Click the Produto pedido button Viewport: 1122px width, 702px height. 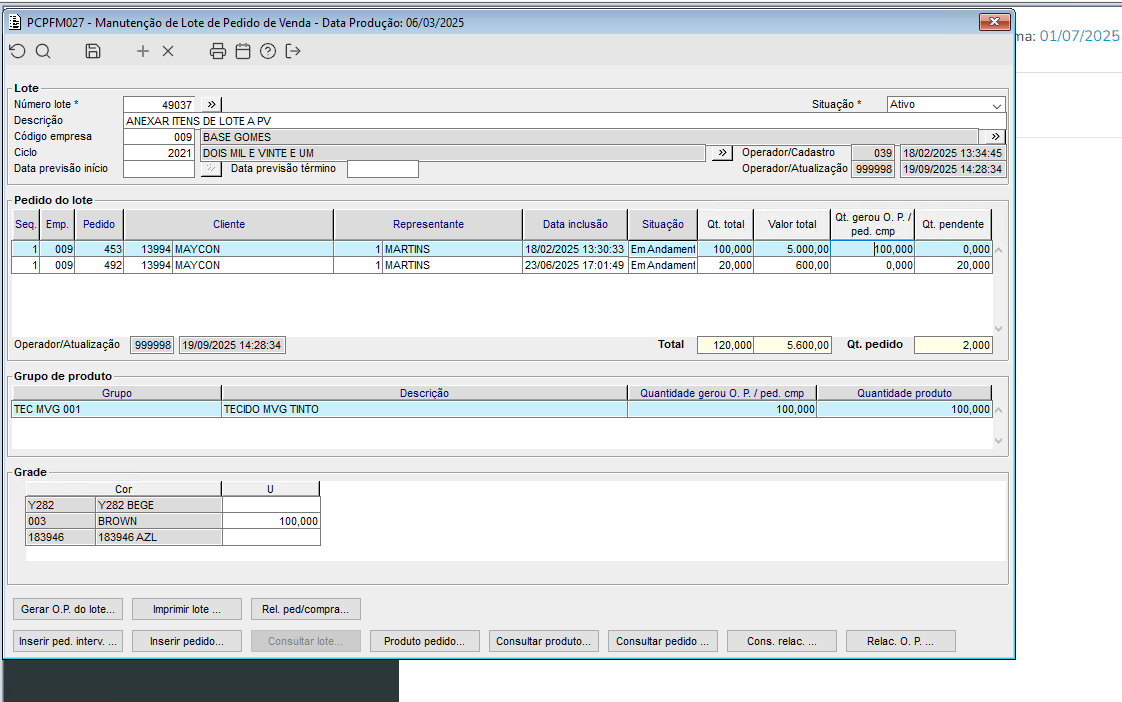[424, 641]
